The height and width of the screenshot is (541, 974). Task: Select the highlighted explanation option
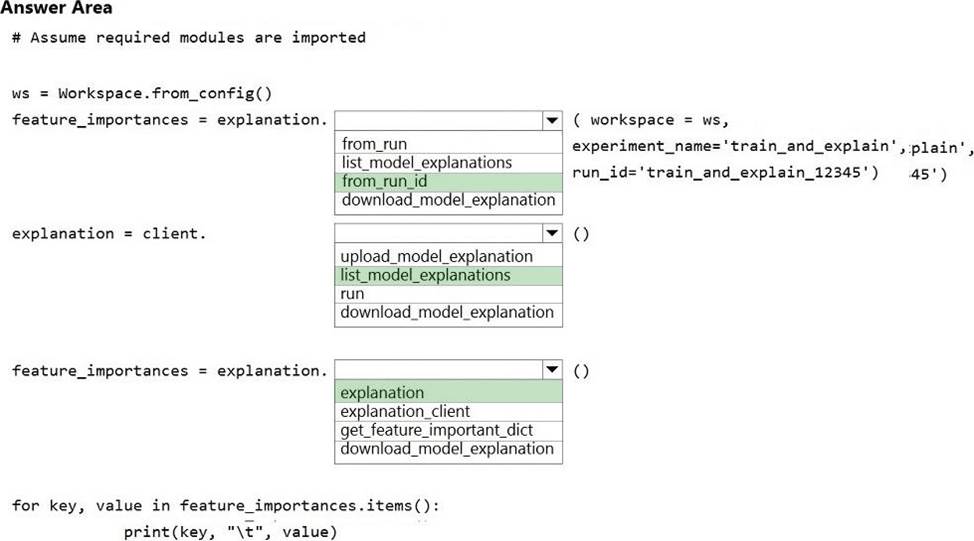click(382, 393)
